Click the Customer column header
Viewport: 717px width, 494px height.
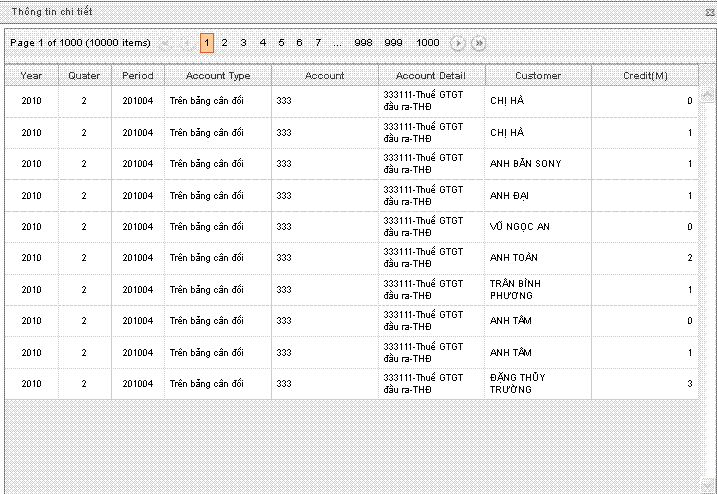click(538, 76)
